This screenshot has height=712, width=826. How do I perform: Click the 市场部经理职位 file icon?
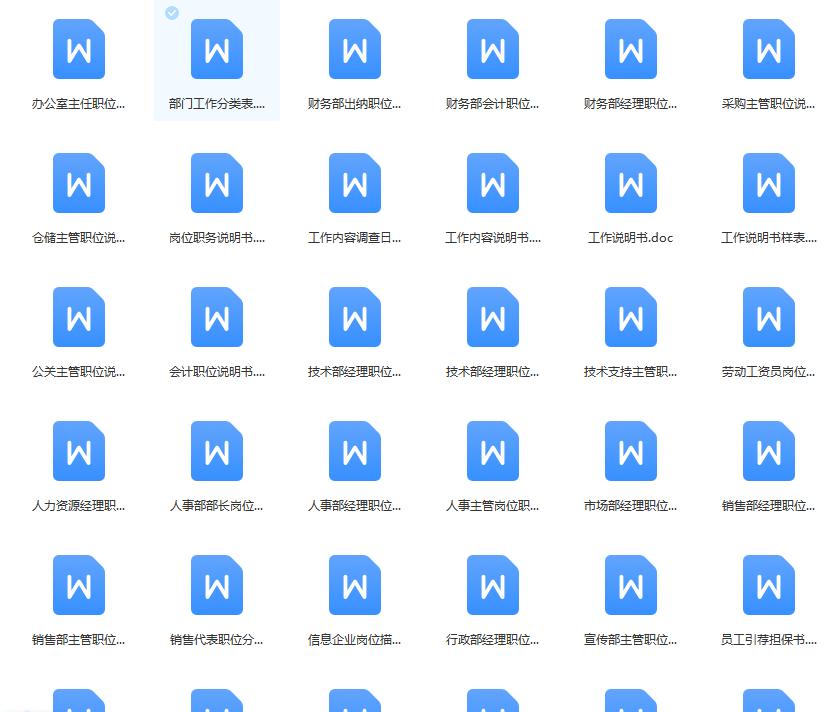pyautogui.click(x=631, y=451)
